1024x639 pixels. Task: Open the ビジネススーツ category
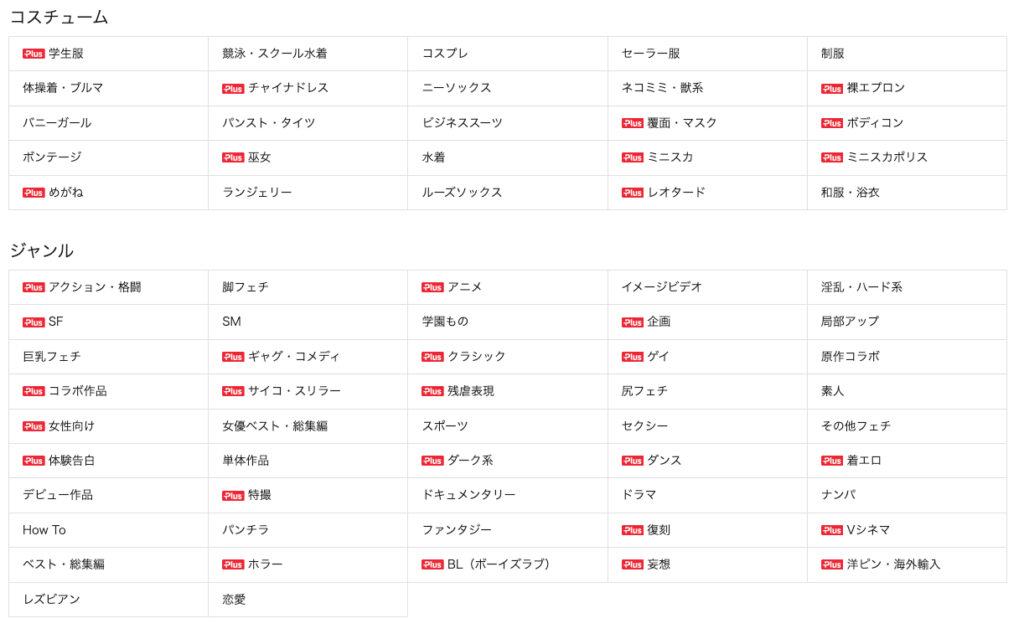click(462, 123)
